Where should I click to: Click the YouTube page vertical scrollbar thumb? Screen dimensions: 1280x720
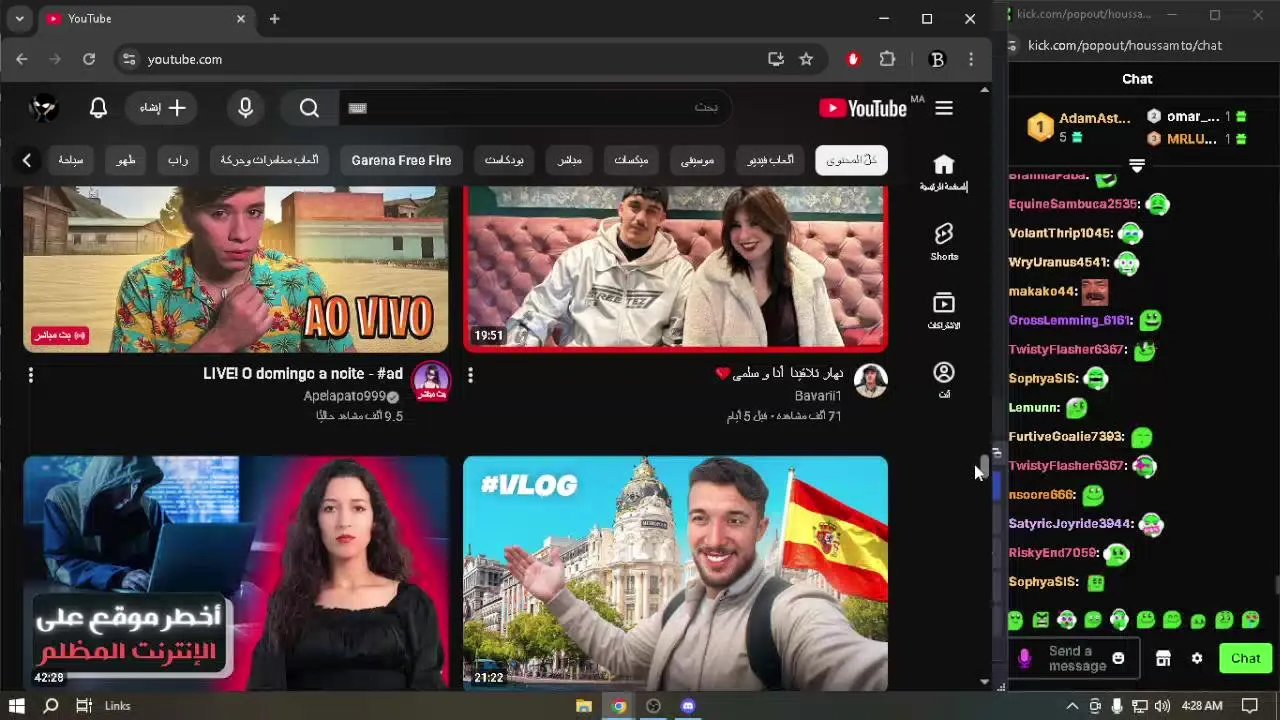point(985,466)
